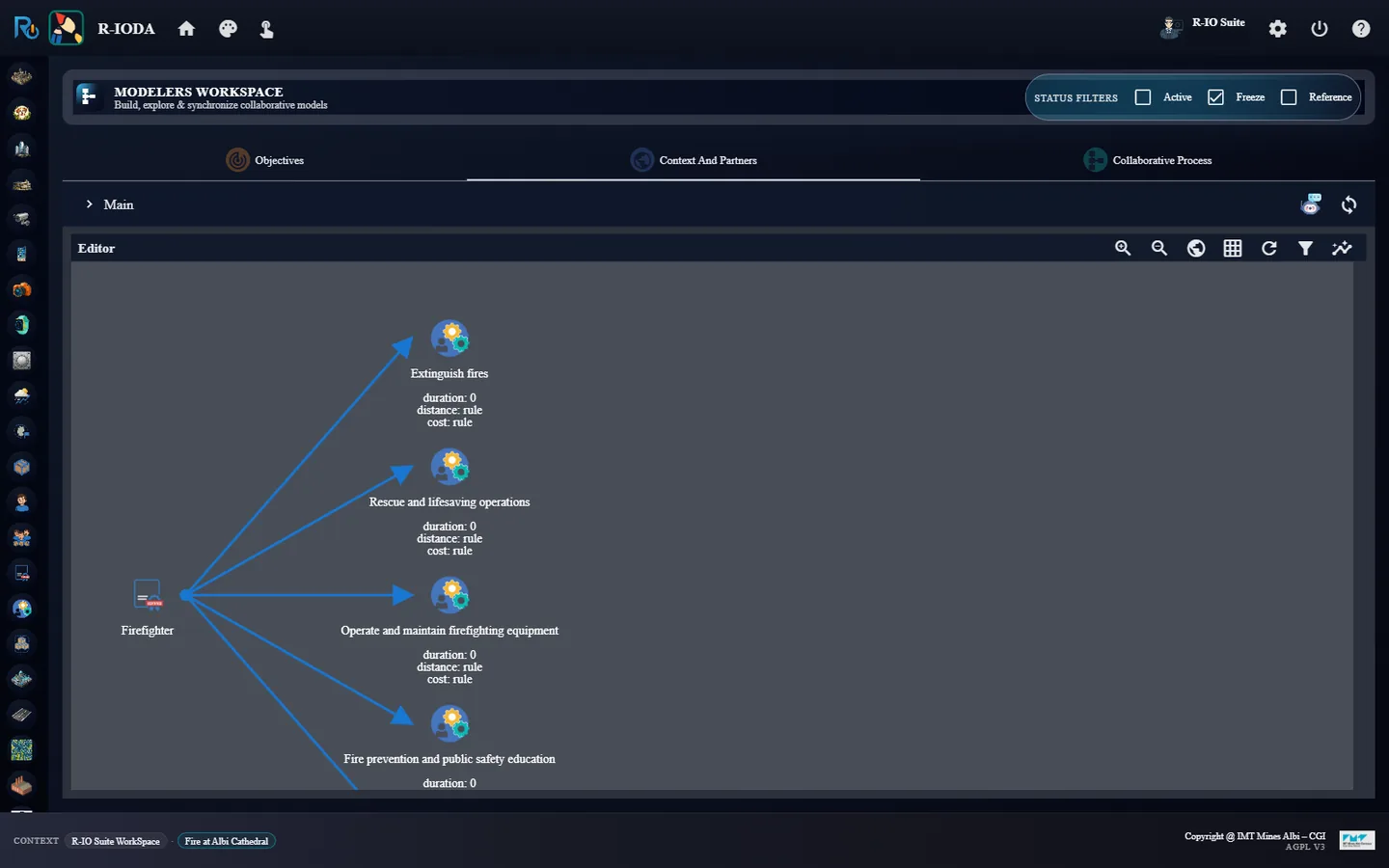Open the weather cloud icon in sidebar
This screenshot has height=868, width=1389.
click(x=22, y=395)
